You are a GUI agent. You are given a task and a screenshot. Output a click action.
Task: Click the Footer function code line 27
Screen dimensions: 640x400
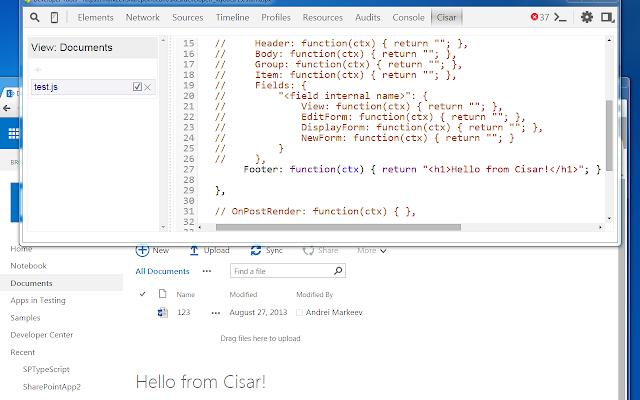[x=422, y=169]
